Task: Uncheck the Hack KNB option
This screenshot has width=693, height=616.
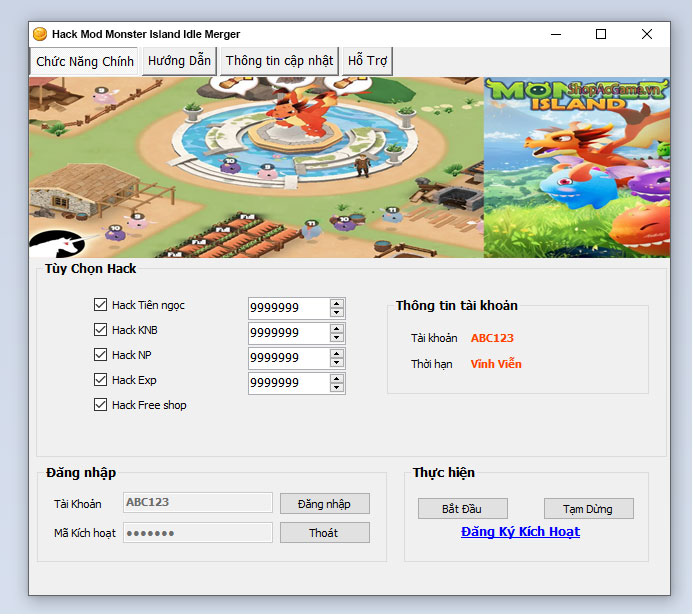Action: (100, 330)
